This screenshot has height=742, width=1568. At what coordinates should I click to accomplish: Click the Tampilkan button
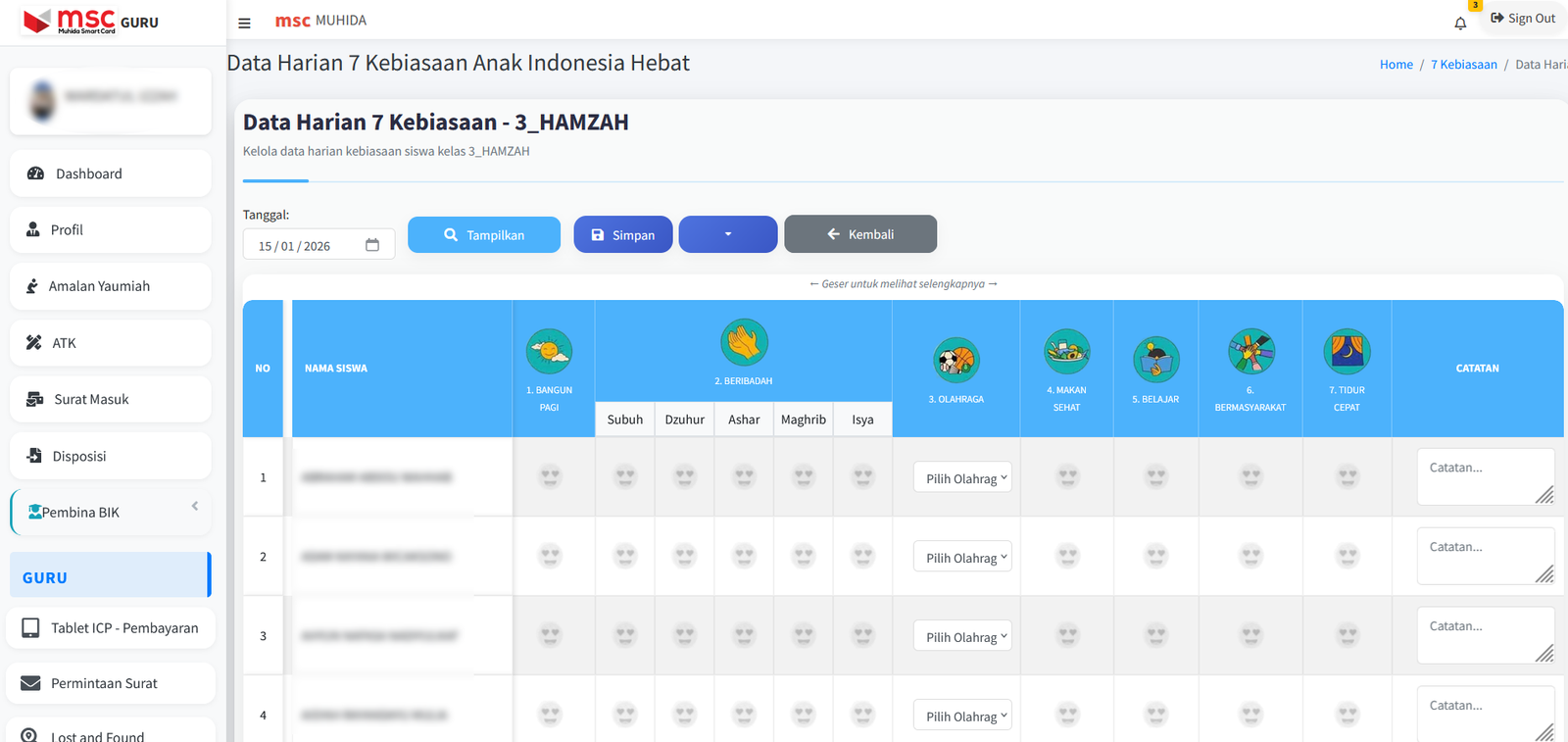(484, 235)
